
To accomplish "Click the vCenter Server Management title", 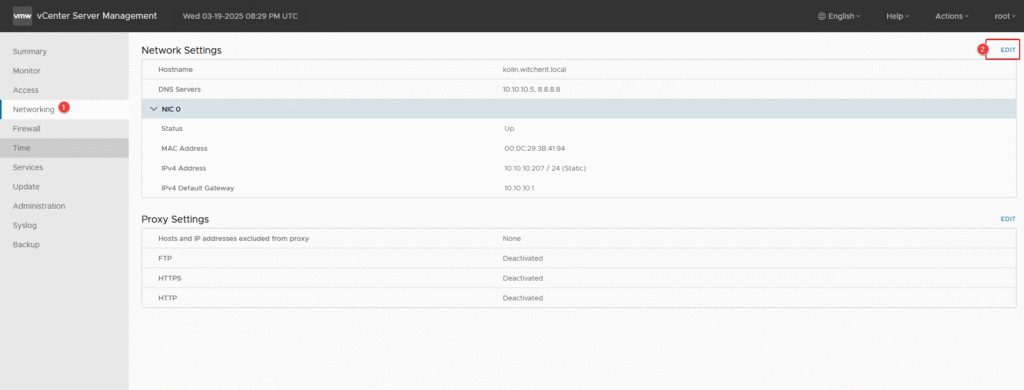I will coord(97,16).
